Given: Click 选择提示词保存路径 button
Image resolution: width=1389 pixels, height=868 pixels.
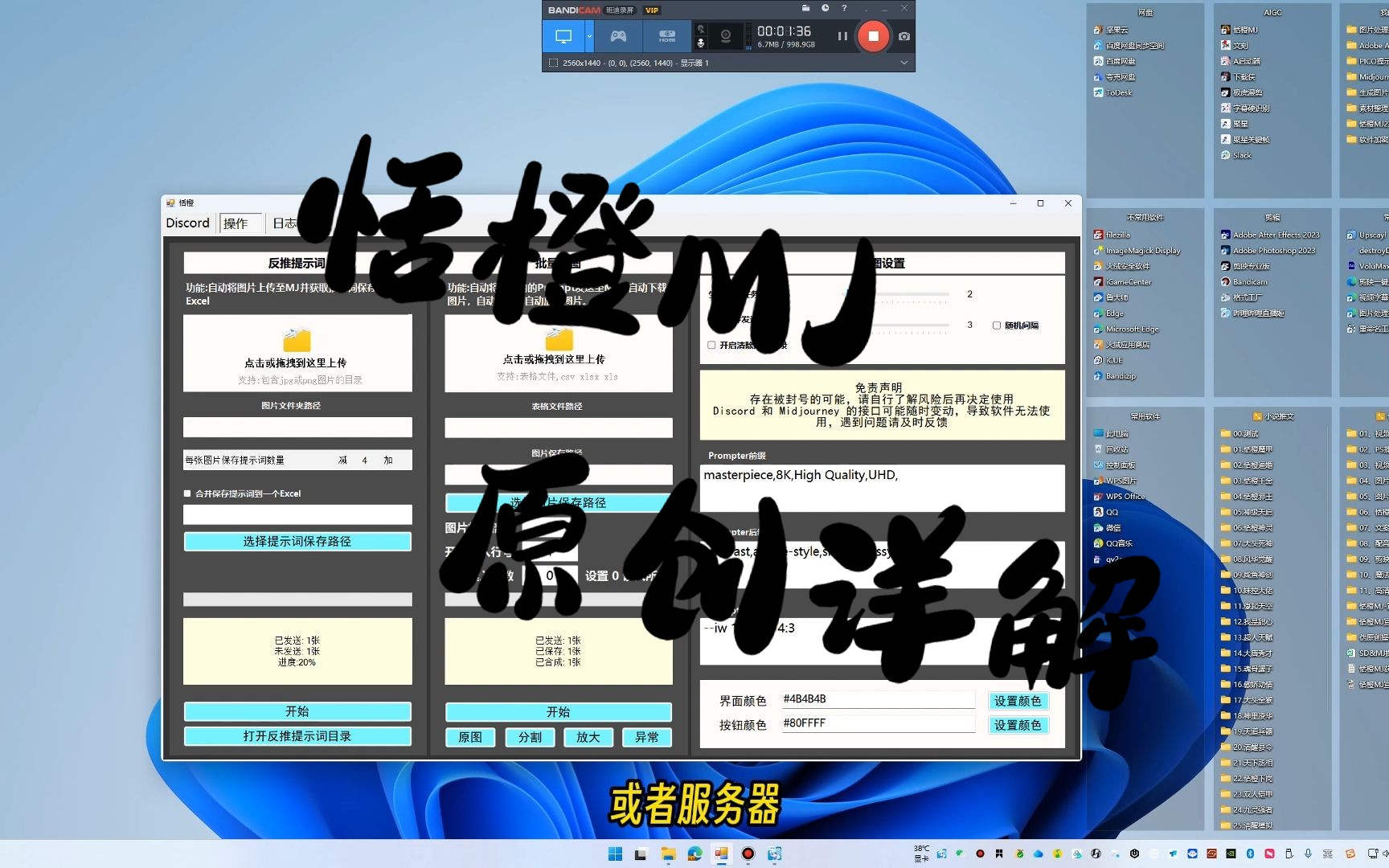Looking at the screenshot, I should coord(297,542).
